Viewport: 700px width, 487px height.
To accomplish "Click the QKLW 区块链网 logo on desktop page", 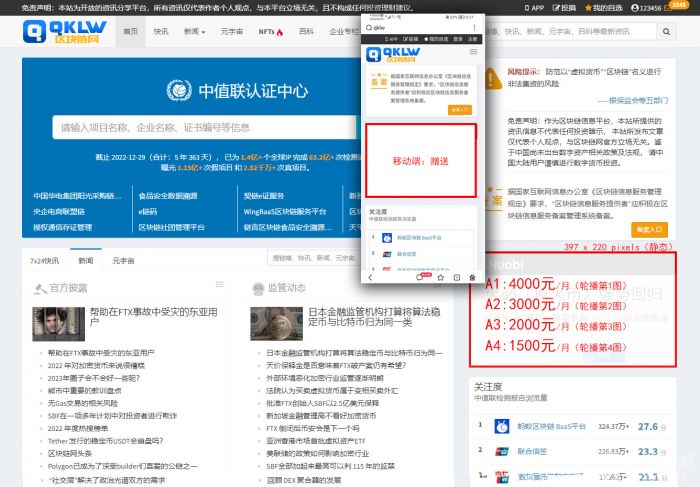I will (65, 31).
